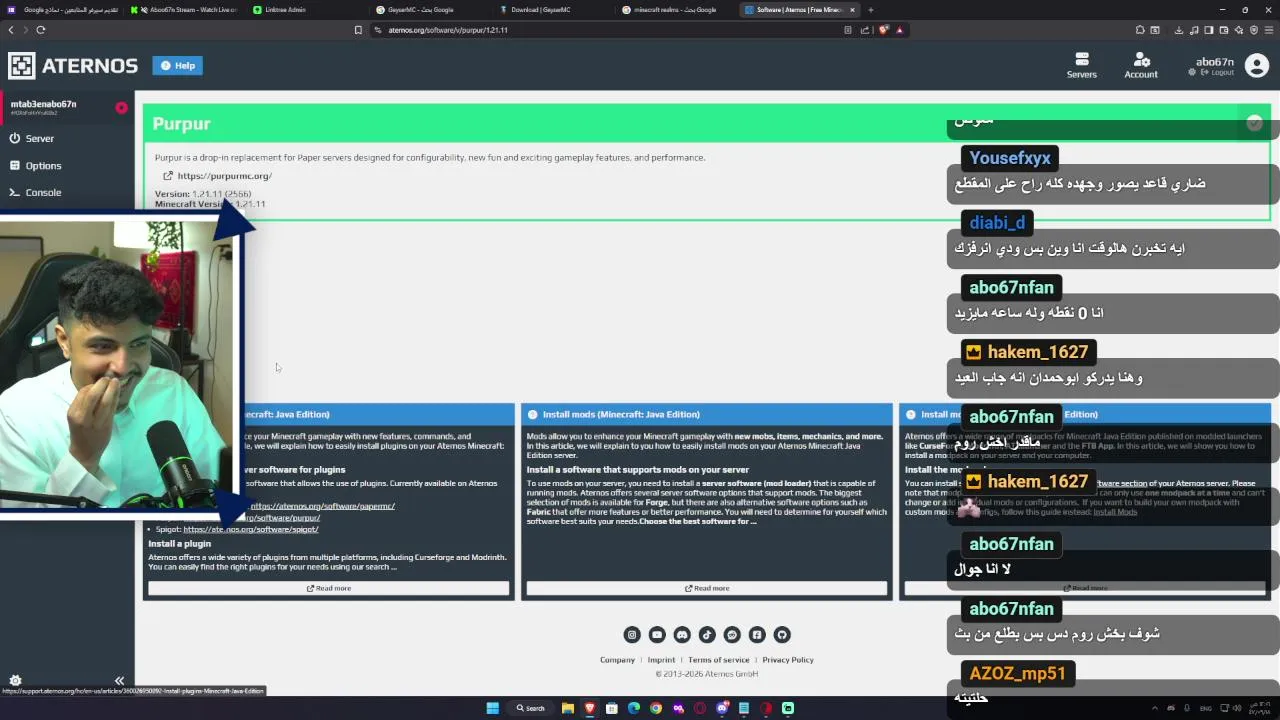Open Microsoft Edge from the taskbar
This screenshot has height=720, width=1280.
(x=634, y=708)
